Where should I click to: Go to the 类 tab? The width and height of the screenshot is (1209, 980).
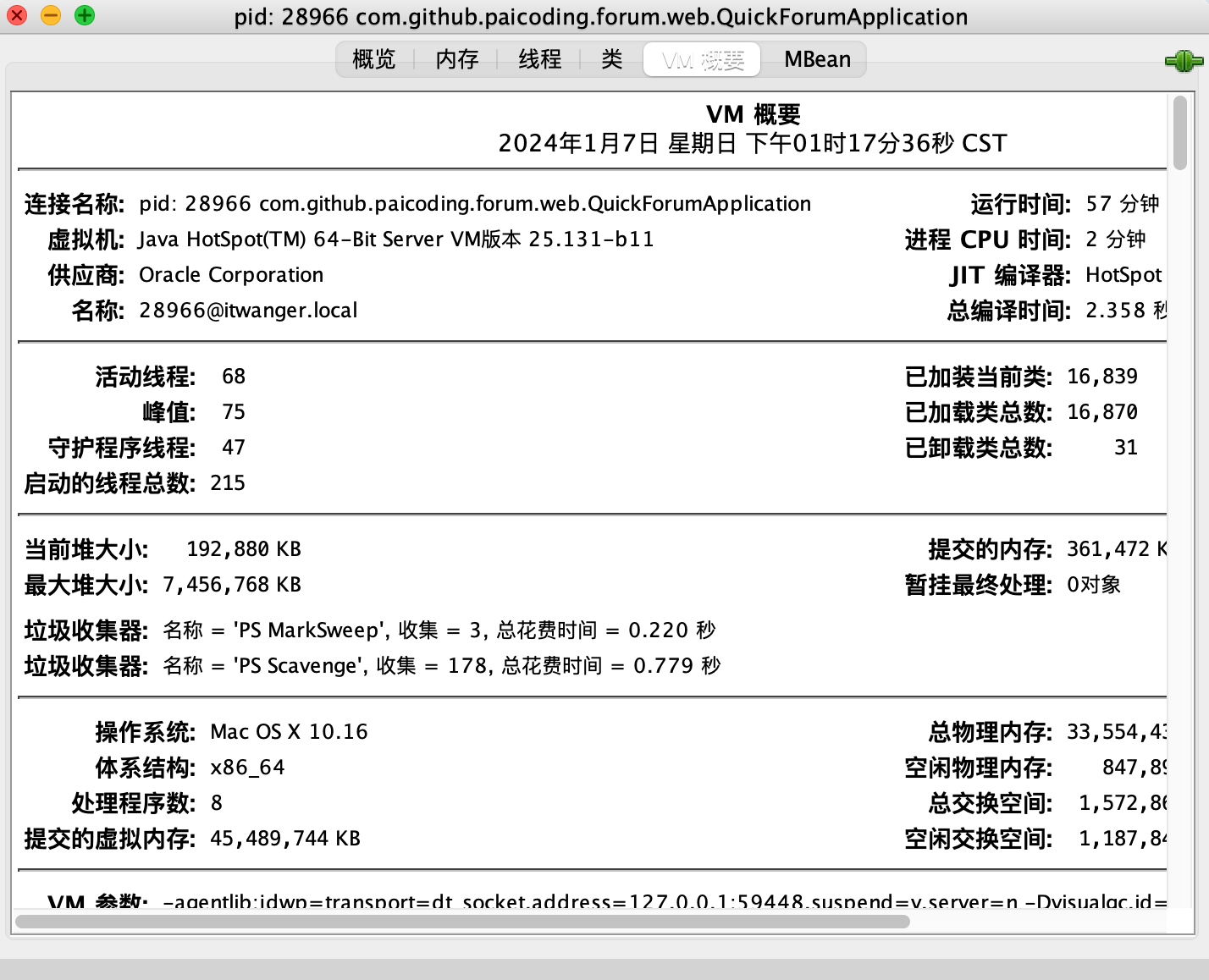pos(611,59)
